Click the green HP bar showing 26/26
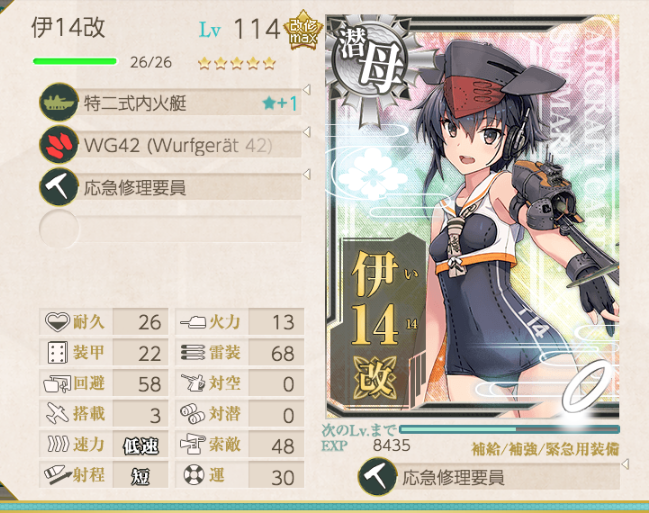The height and width of the screenshot is (513, 649). pos(75,62)
